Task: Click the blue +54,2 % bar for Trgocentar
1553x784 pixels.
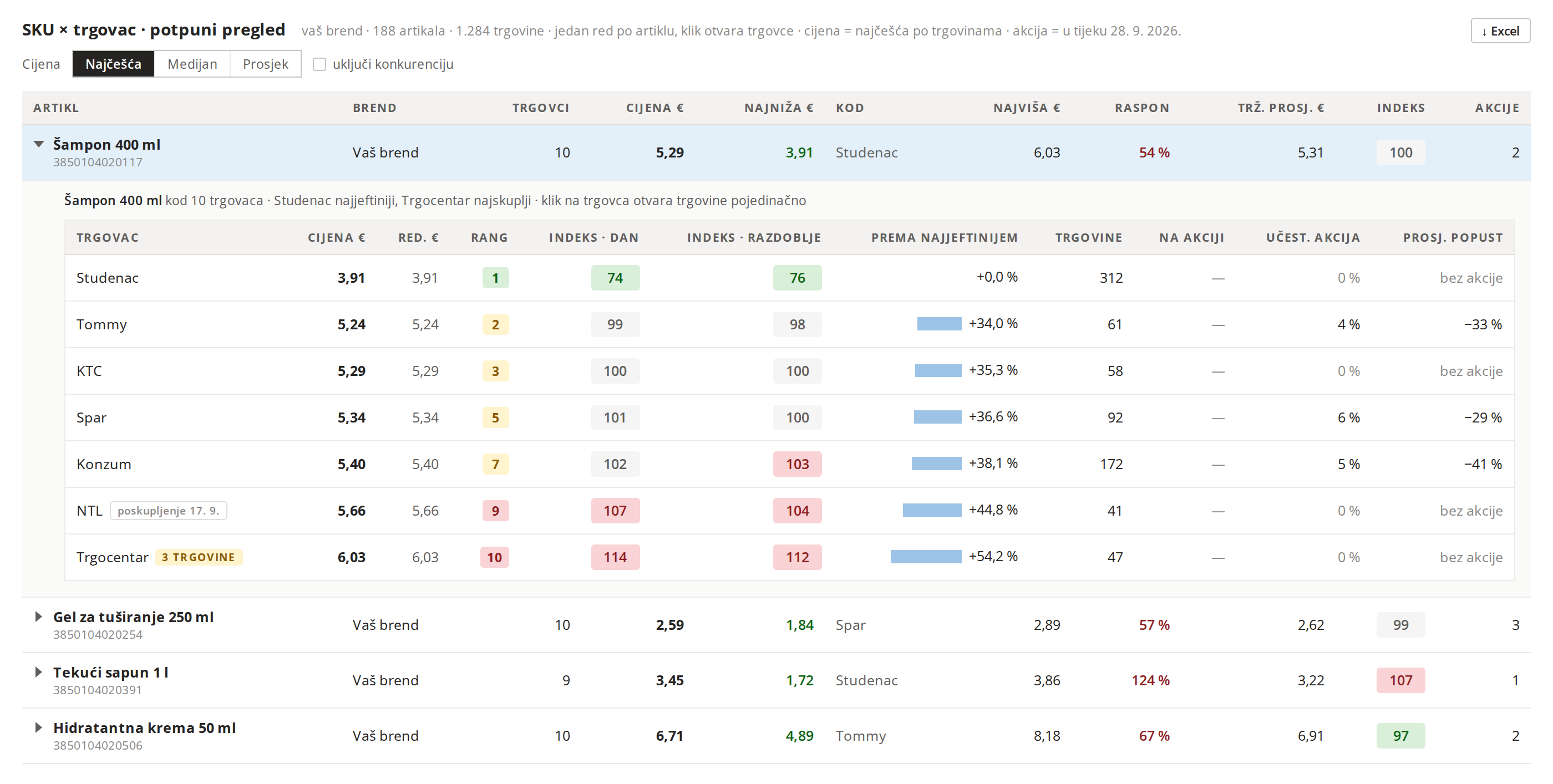Action: [x=926, y=556]
